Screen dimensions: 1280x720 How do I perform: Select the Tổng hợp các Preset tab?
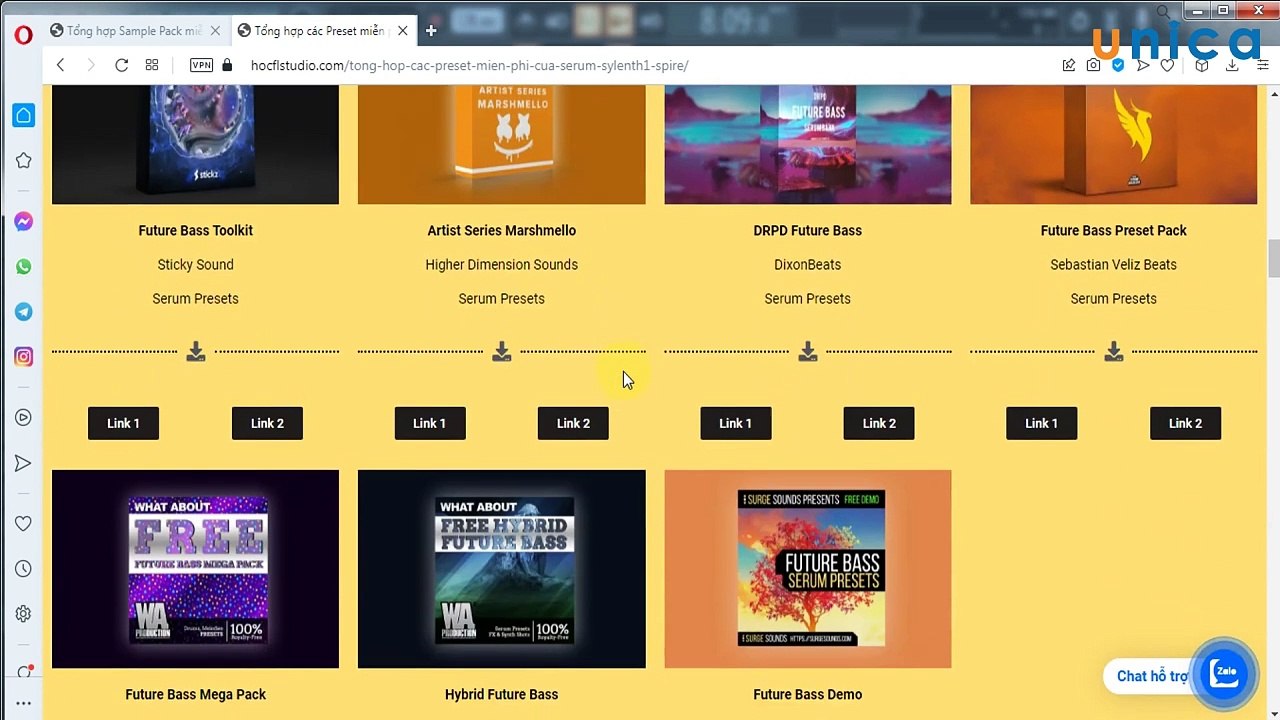point(322,31)
